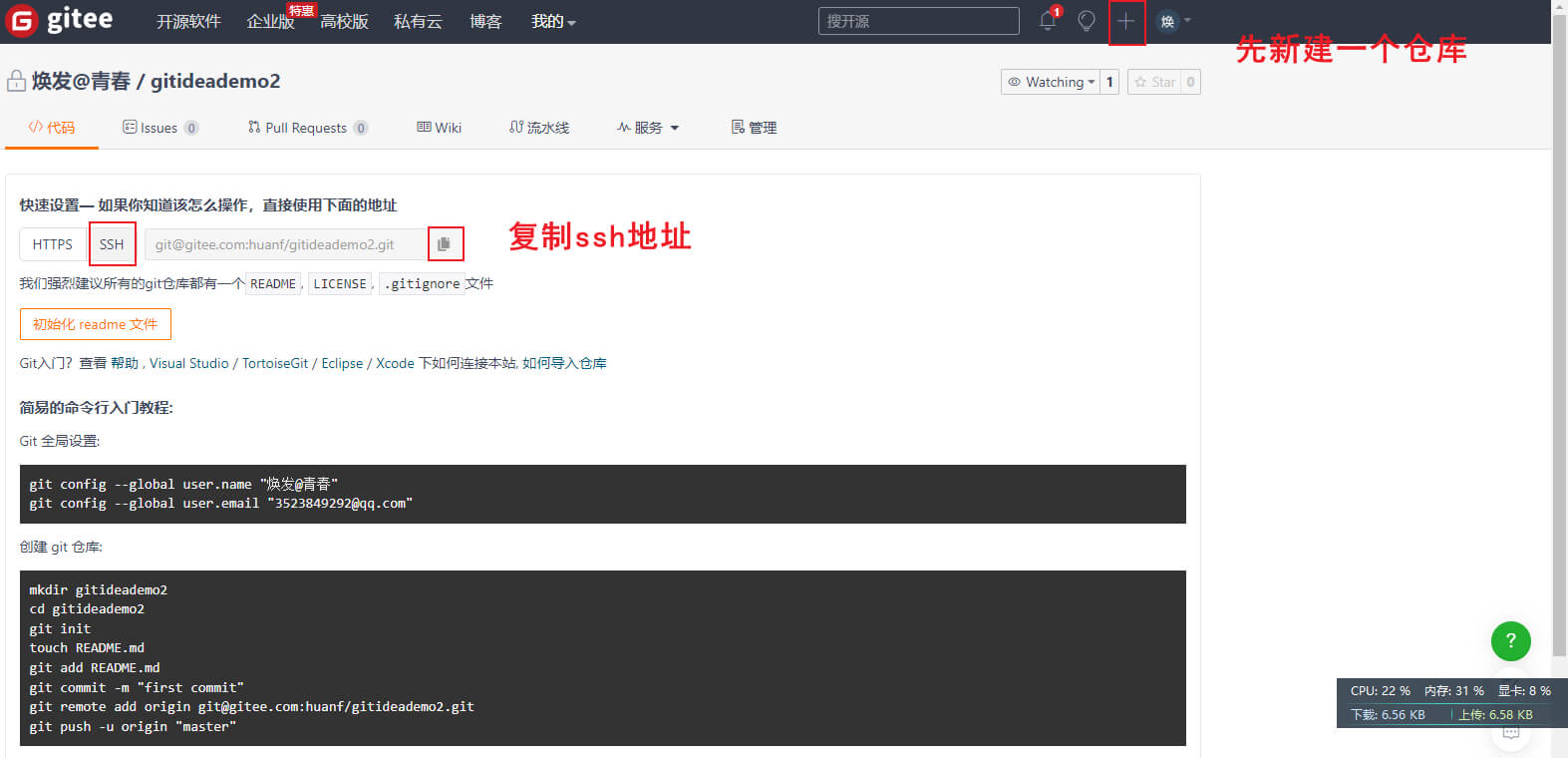Open the 开源软件 menu
This screenshot has width=1568, height=758.
188,21
